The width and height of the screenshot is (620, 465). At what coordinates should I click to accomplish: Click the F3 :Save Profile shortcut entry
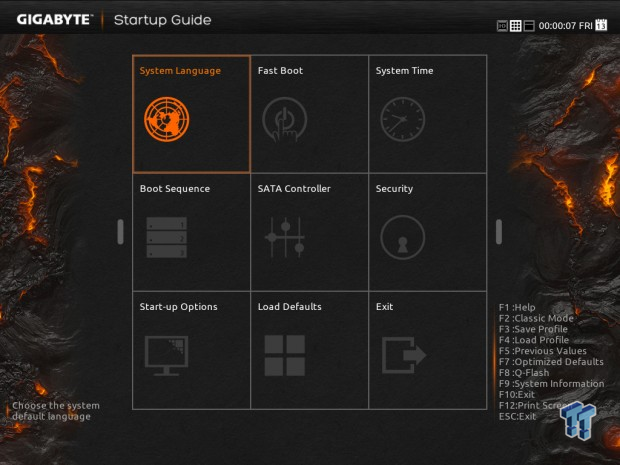click(533, 329)
